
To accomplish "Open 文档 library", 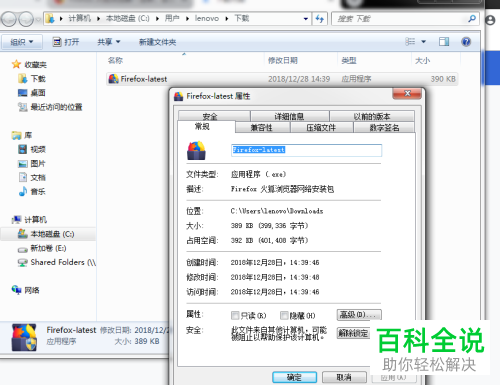I will tap(32, 177).
